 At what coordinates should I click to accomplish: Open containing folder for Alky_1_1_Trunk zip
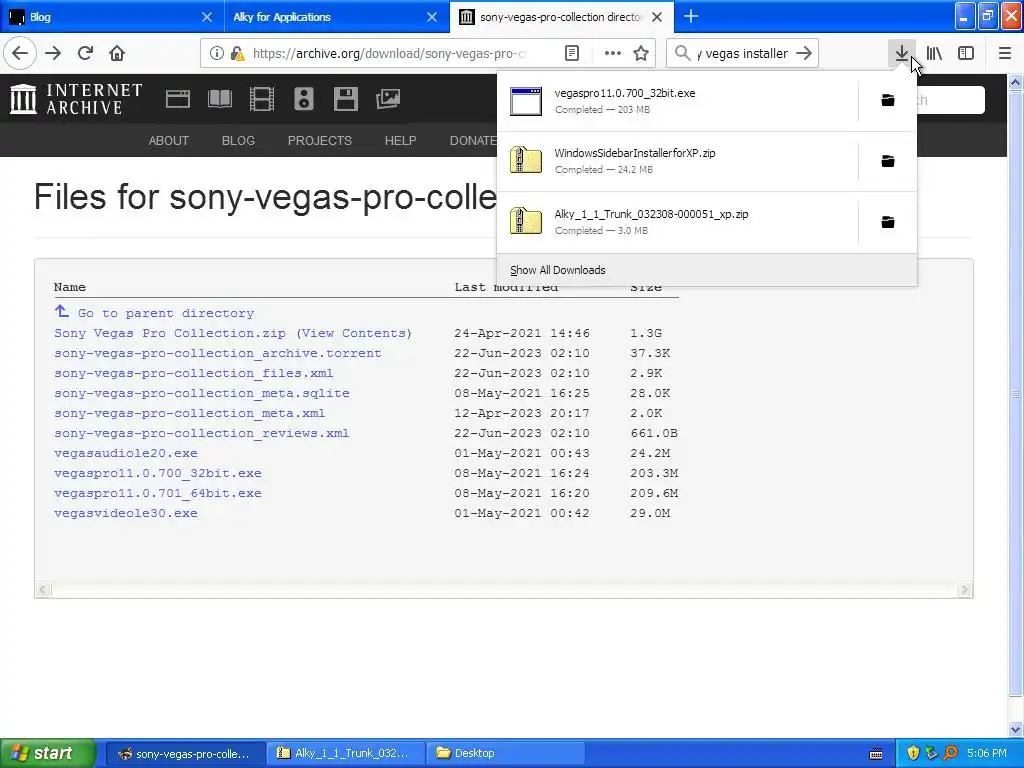click(x=888, y=222)
